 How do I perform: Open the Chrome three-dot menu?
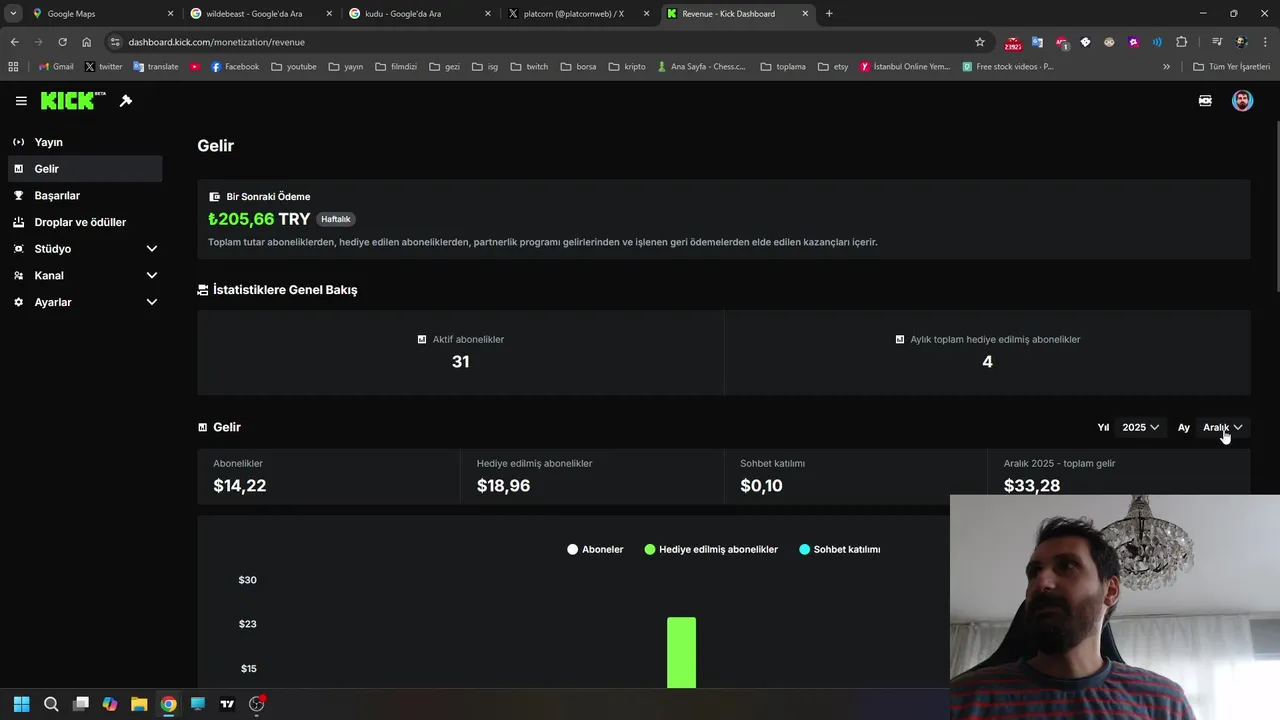point(1265,42)
